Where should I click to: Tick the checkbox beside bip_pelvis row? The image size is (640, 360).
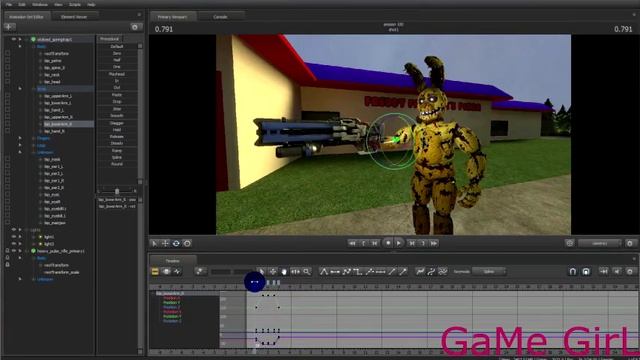click(x=7, y=60)
